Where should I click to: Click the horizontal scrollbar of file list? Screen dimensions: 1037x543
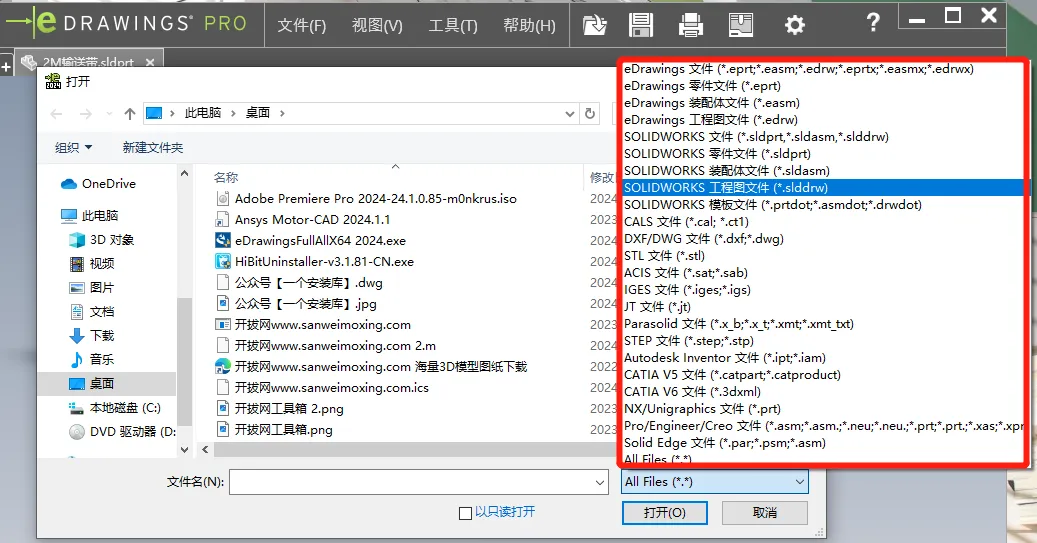coord(413,450)
